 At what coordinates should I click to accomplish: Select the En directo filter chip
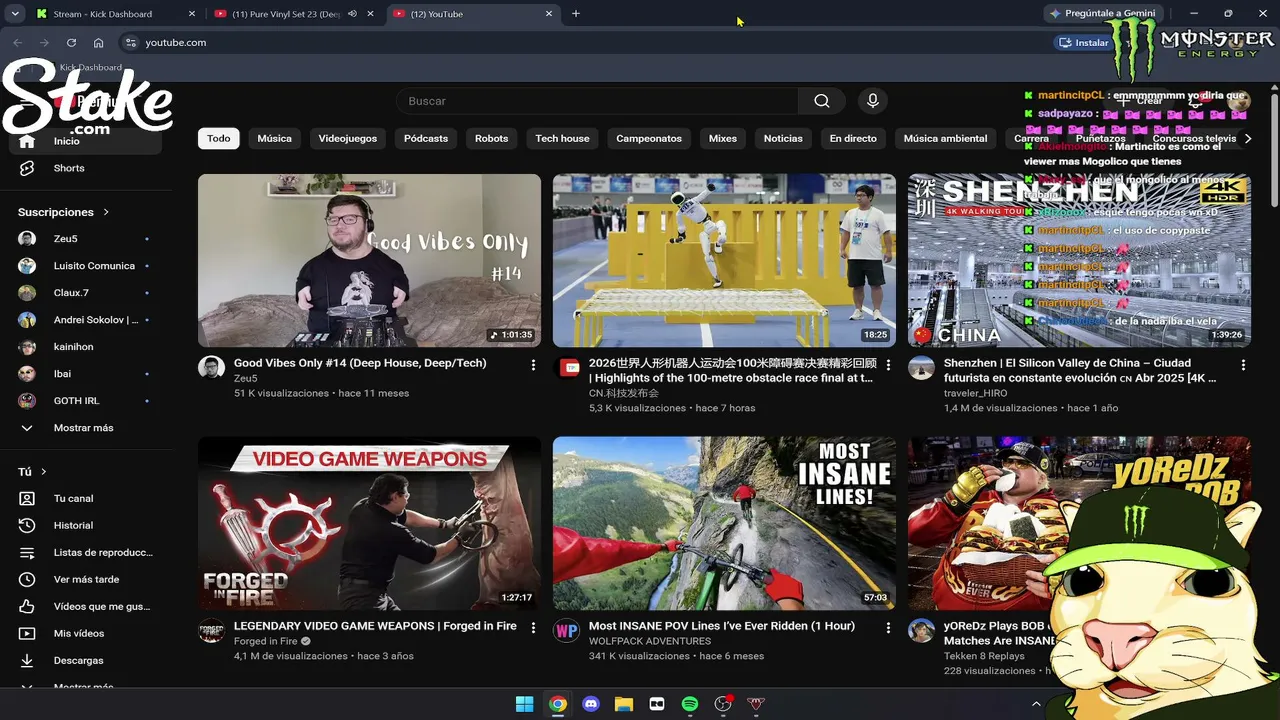pos(853,139)
